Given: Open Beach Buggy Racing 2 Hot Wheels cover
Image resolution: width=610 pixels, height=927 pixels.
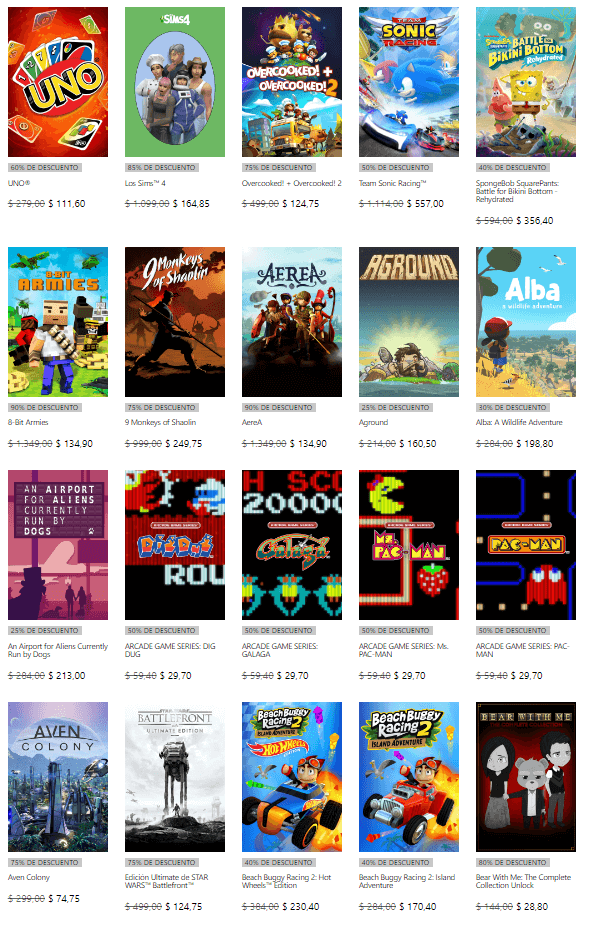Looking at the screenshot, I should 292,777.
